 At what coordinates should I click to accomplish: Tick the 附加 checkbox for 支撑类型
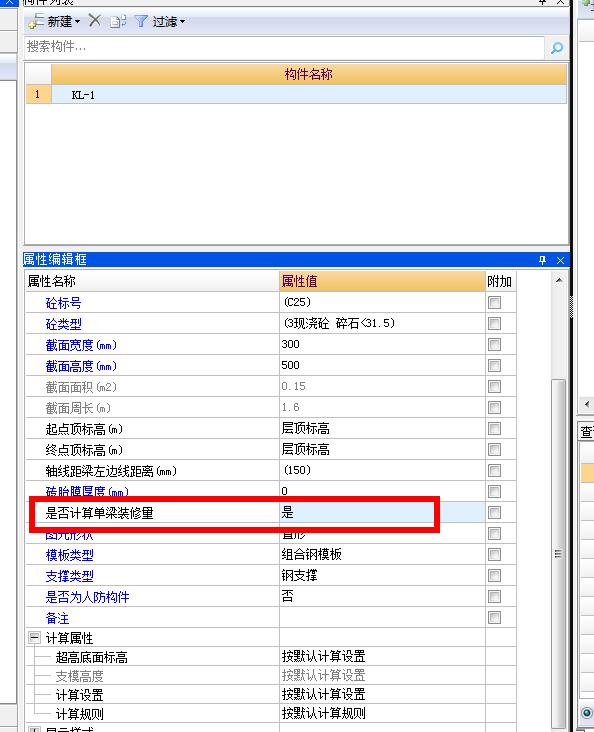click(x=495, y=576)
